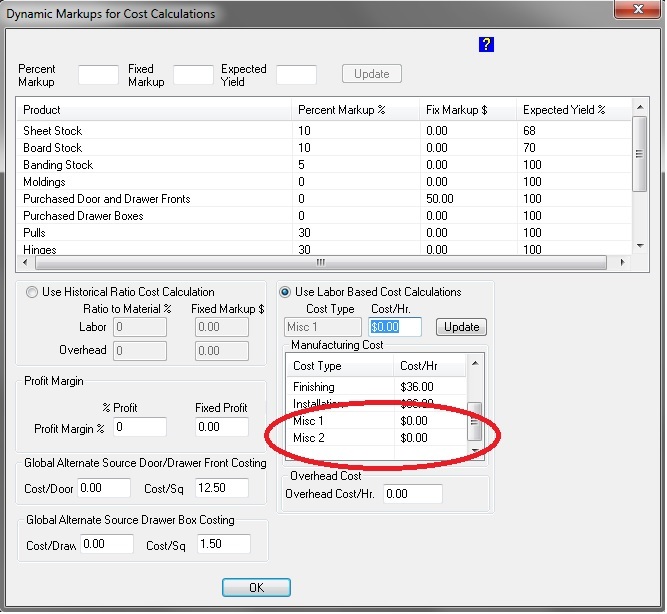
Task: Click the product list horizontal scrollbar
Action: [x=320, y=263]
